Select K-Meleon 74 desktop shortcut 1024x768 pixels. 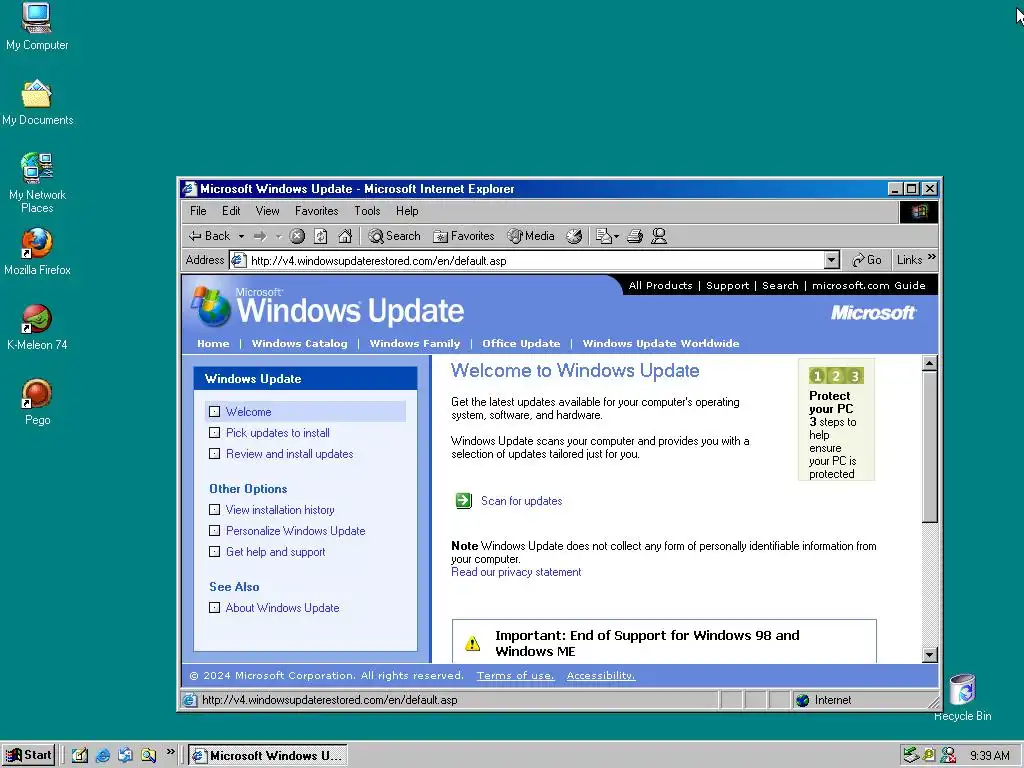[37, 327]
